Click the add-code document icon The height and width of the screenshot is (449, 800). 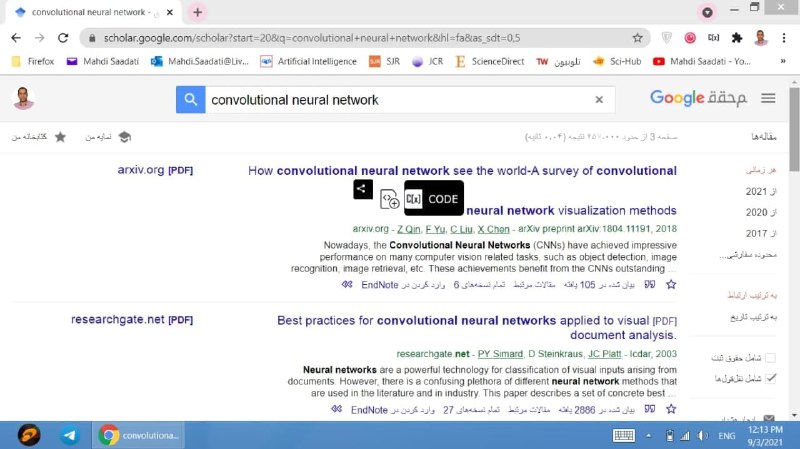pos(389,199)
